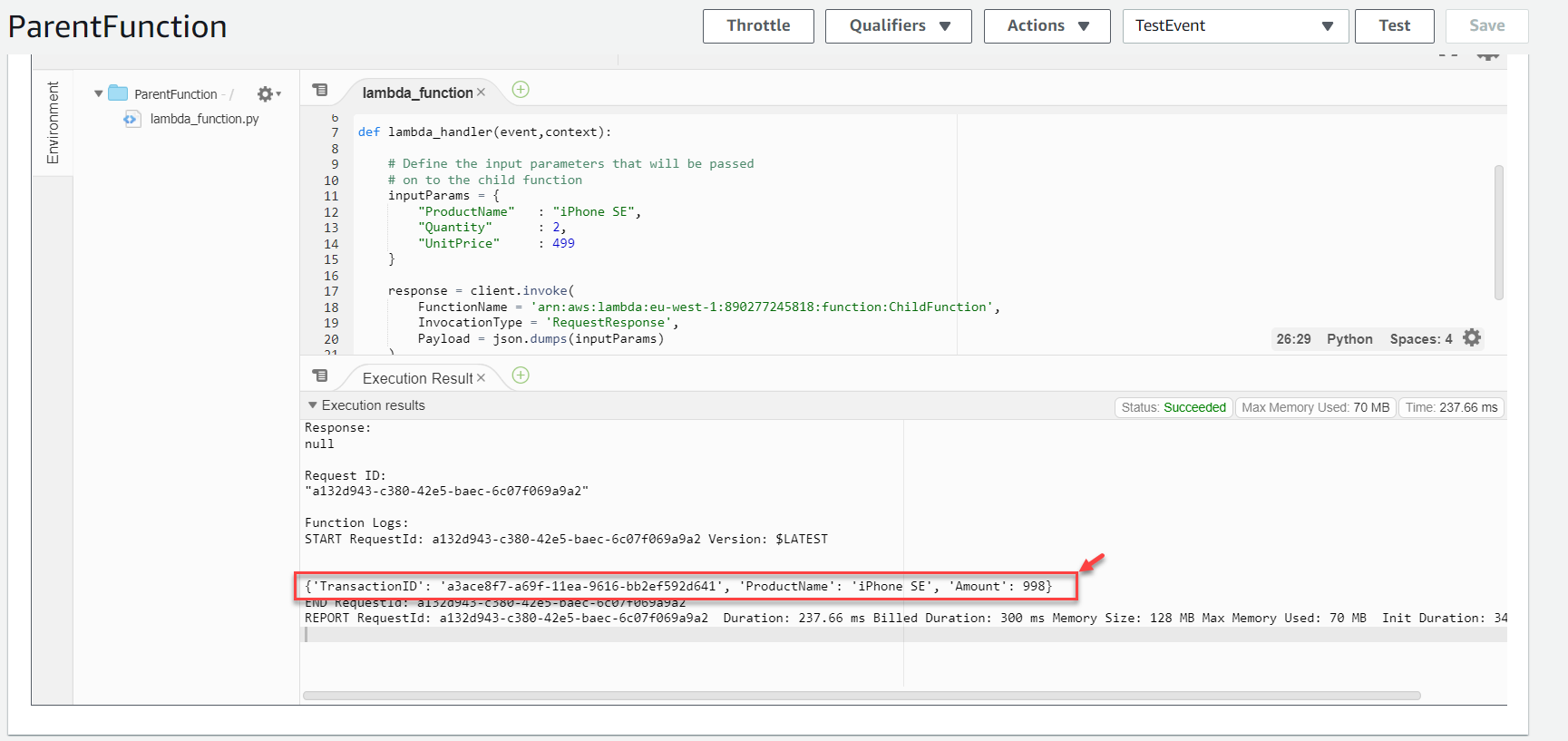Add new editor tab with plus icon

[521, 90]
